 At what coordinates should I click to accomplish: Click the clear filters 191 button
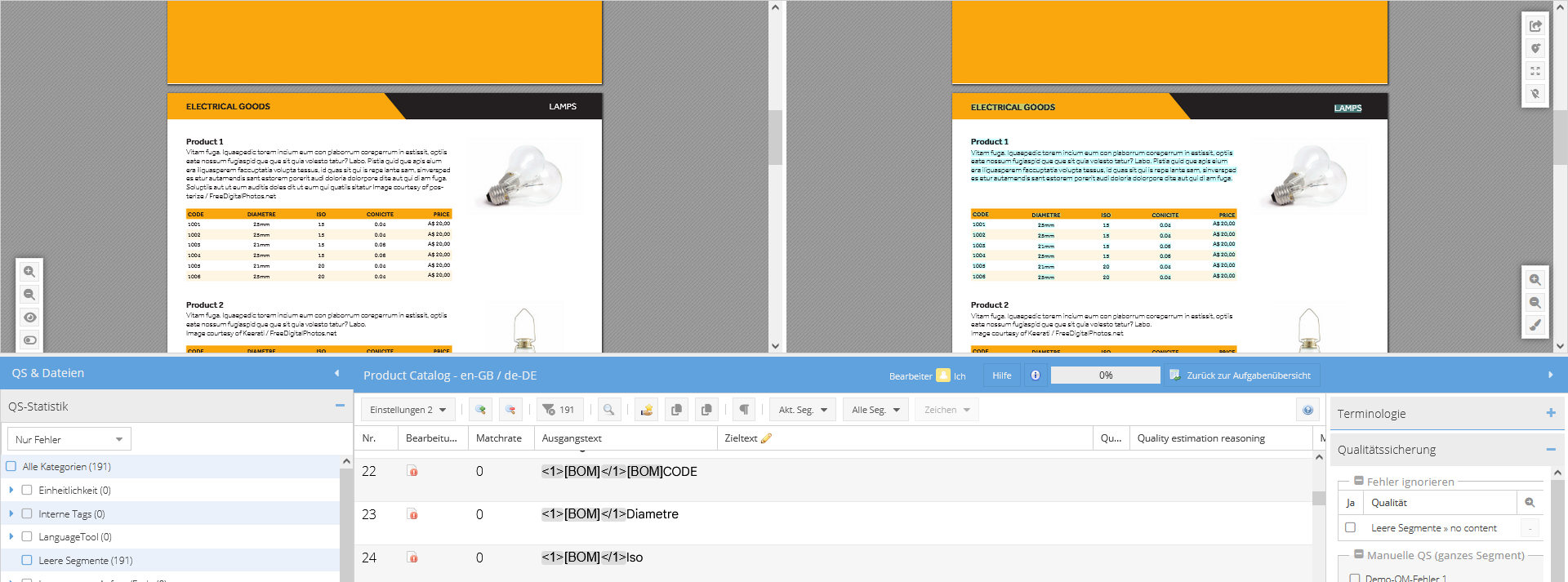pos(559,410)
